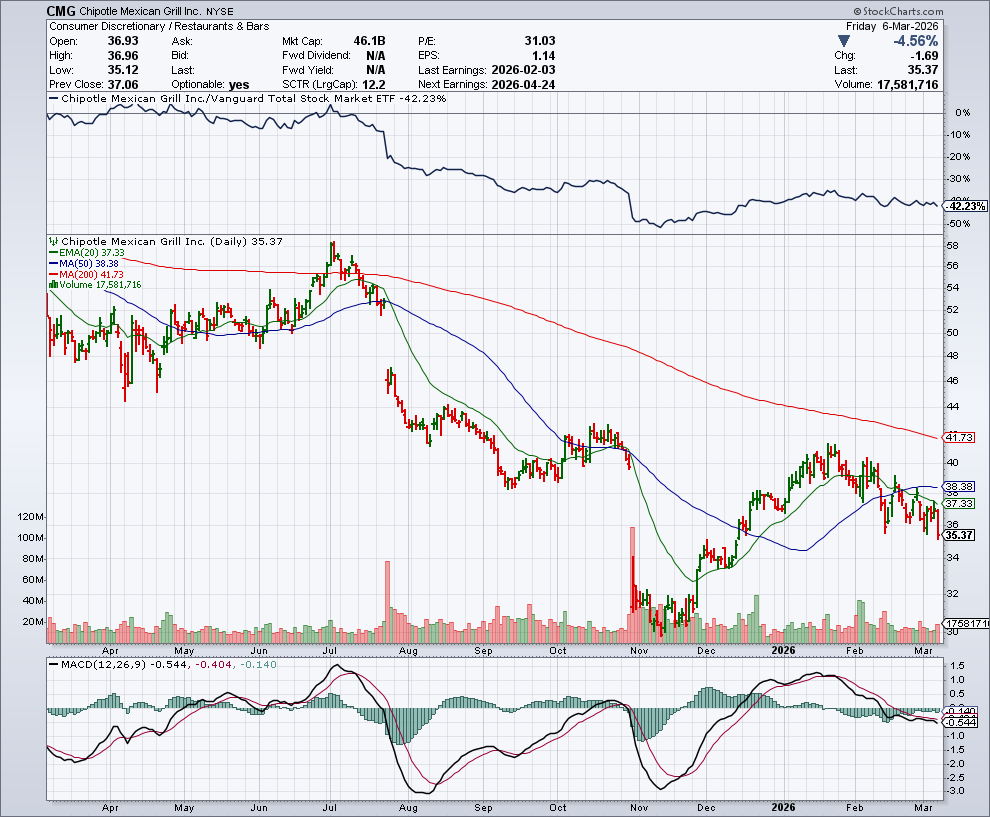
Task: Click the EMA(20) 37.33 legend entry
Action: pyautogui.click(x=86, y=253)
